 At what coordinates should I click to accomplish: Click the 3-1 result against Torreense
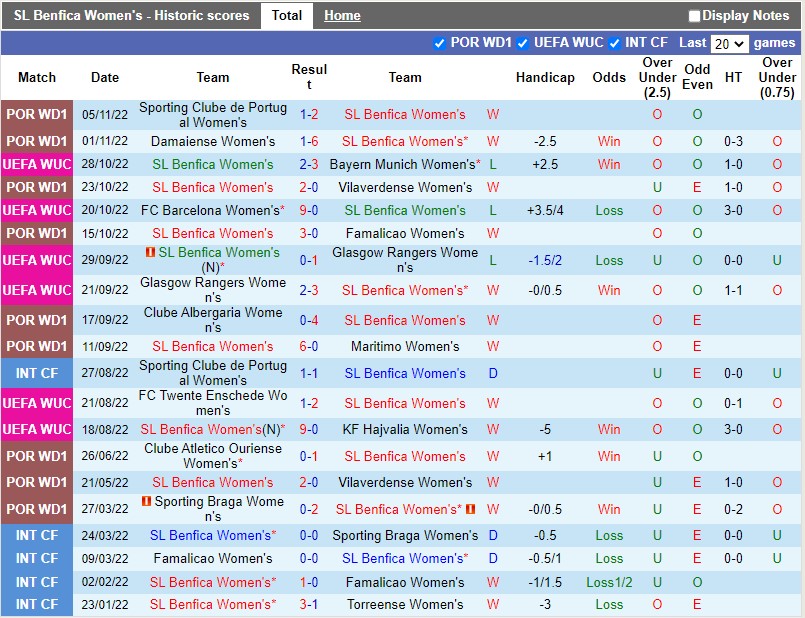click(309, 604)
